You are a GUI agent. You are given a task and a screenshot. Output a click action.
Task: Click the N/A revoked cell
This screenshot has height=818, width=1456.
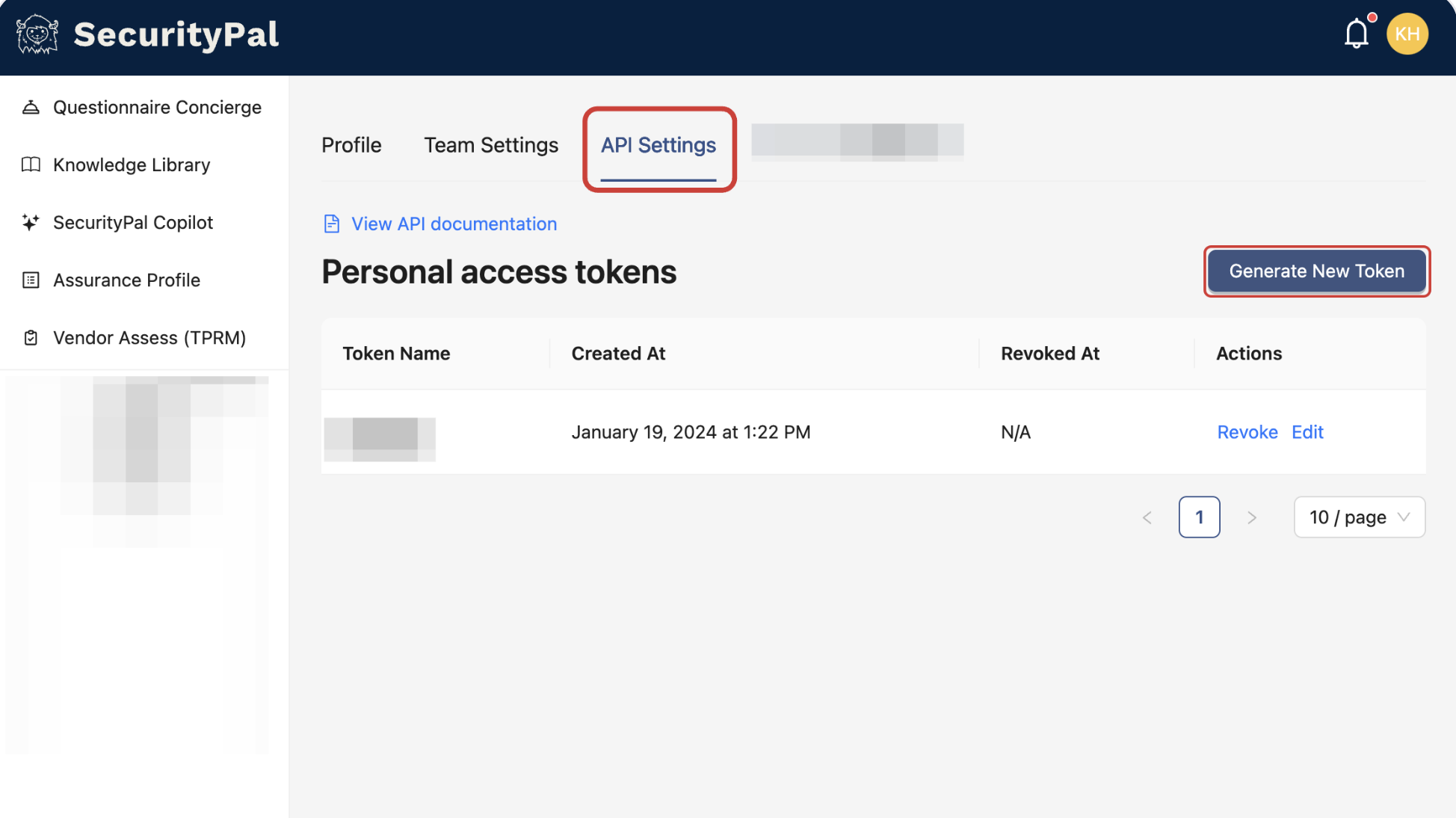pyautogui.click(x=1016, y=431)
